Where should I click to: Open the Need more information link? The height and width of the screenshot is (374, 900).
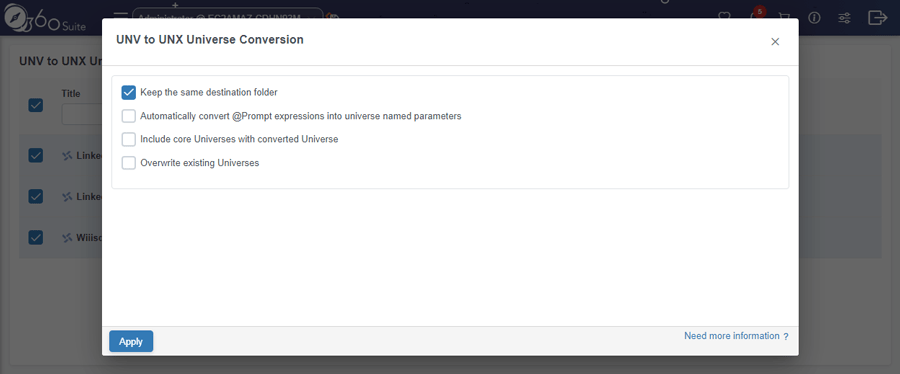736,336
